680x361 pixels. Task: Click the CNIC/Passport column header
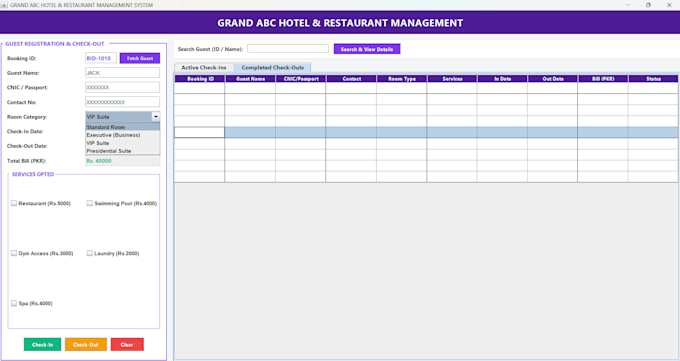click(x=301, y=79)
